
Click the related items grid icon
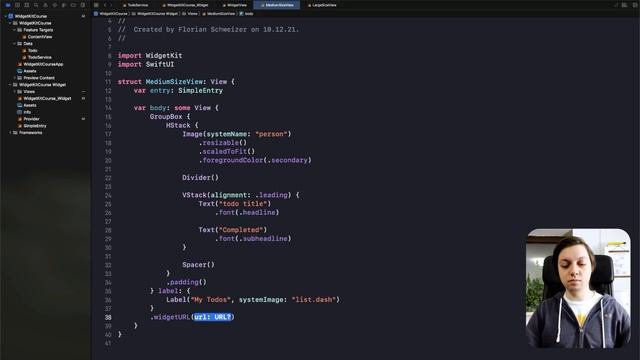96,5
